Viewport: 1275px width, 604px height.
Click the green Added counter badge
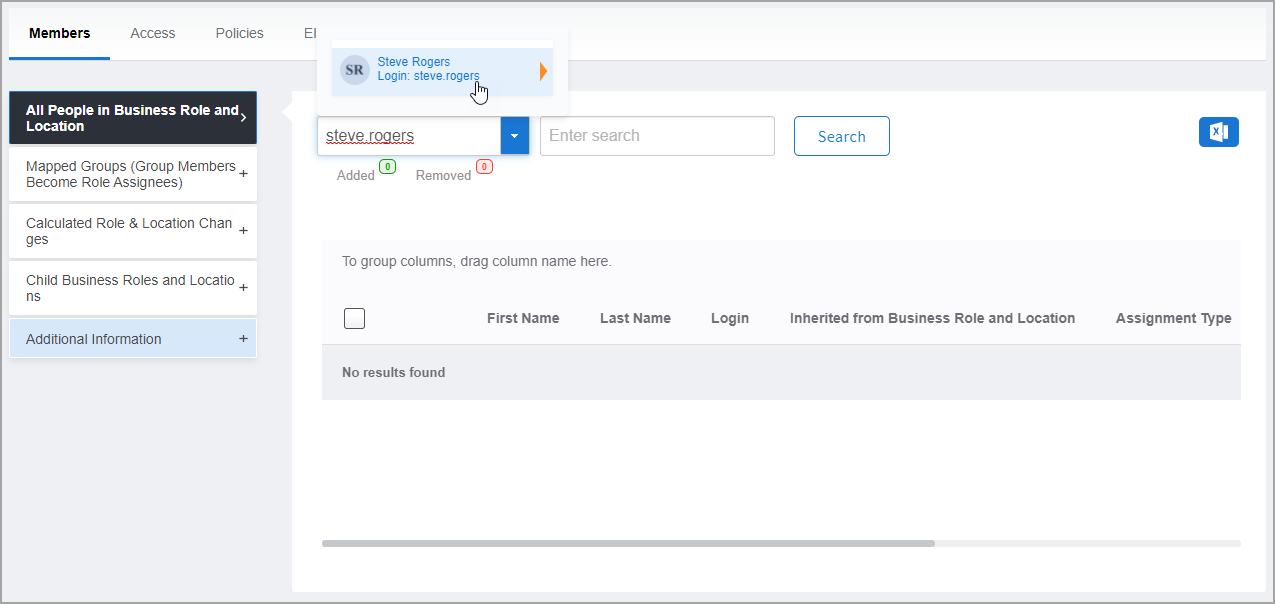[388, 168]
